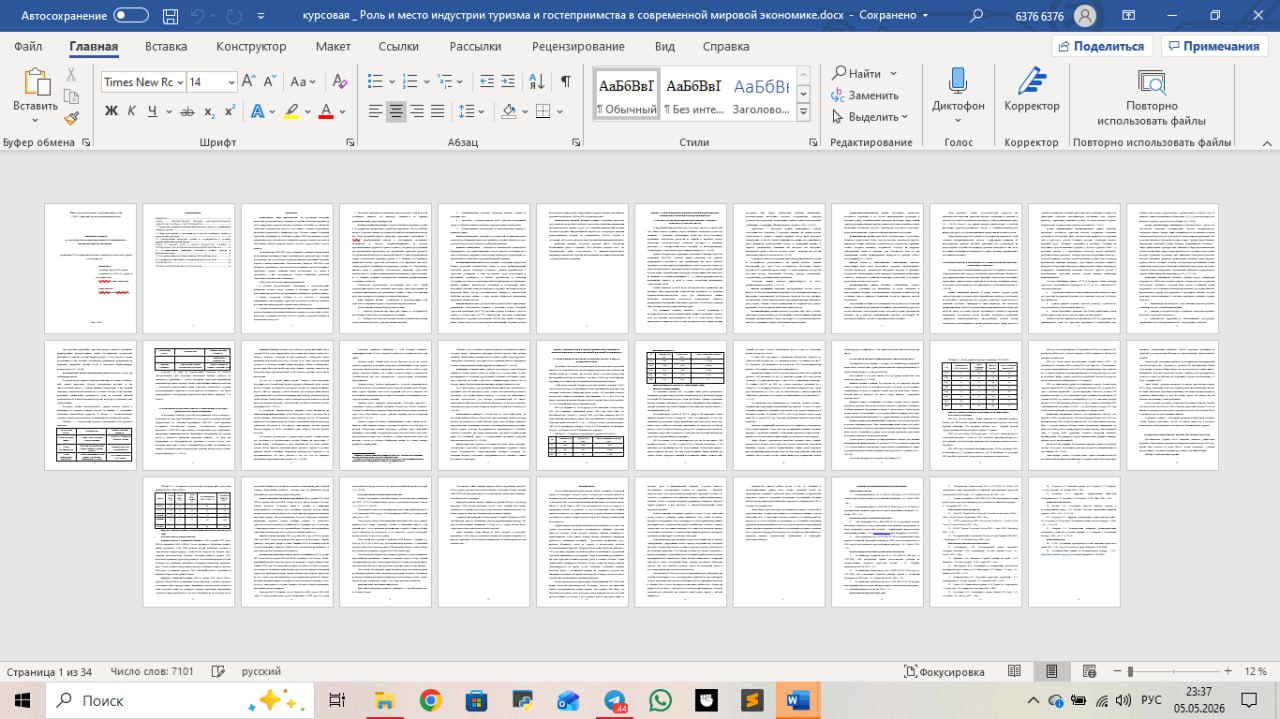The width and height of the screenshot is (1280, 719).
Task: Click the sort А-Я icon
Action: click(x=538, y=82)
